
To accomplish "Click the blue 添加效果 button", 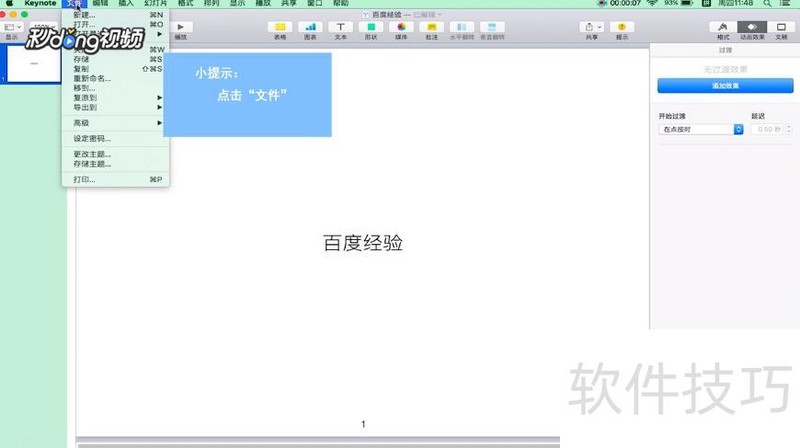I will 725,86.
